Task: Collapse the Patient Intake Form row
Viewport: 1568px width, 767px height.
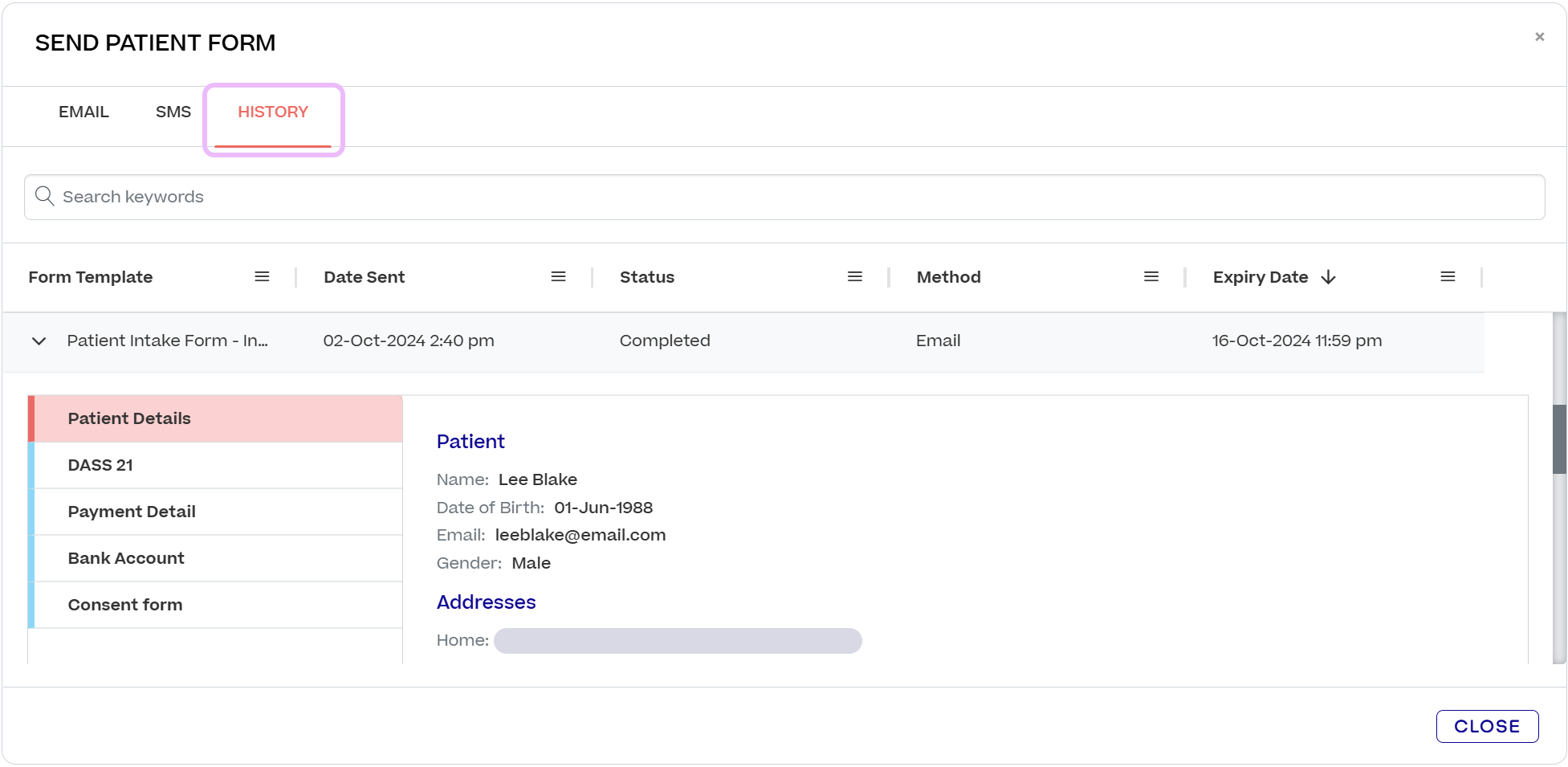Action: coord(39,341)
